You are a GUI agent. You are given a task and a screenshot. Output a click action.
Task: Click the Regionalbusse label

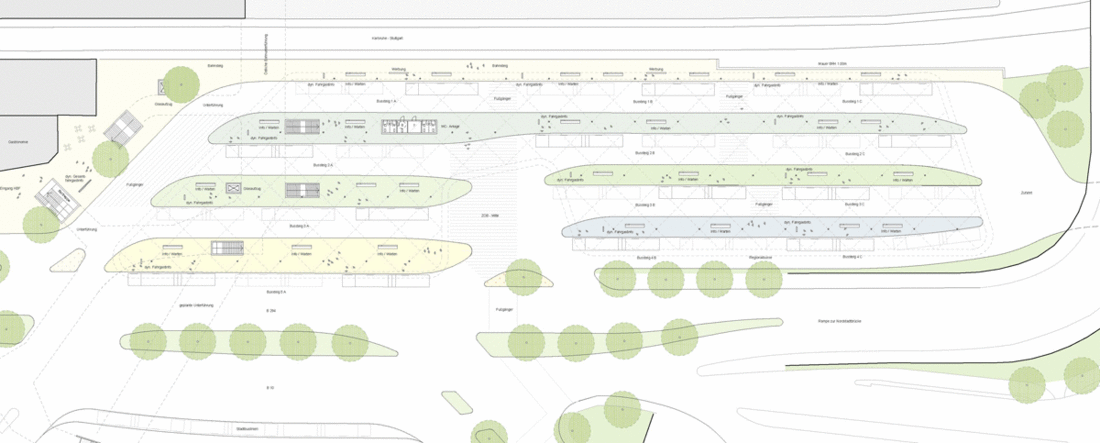click(x=761, y=257)
